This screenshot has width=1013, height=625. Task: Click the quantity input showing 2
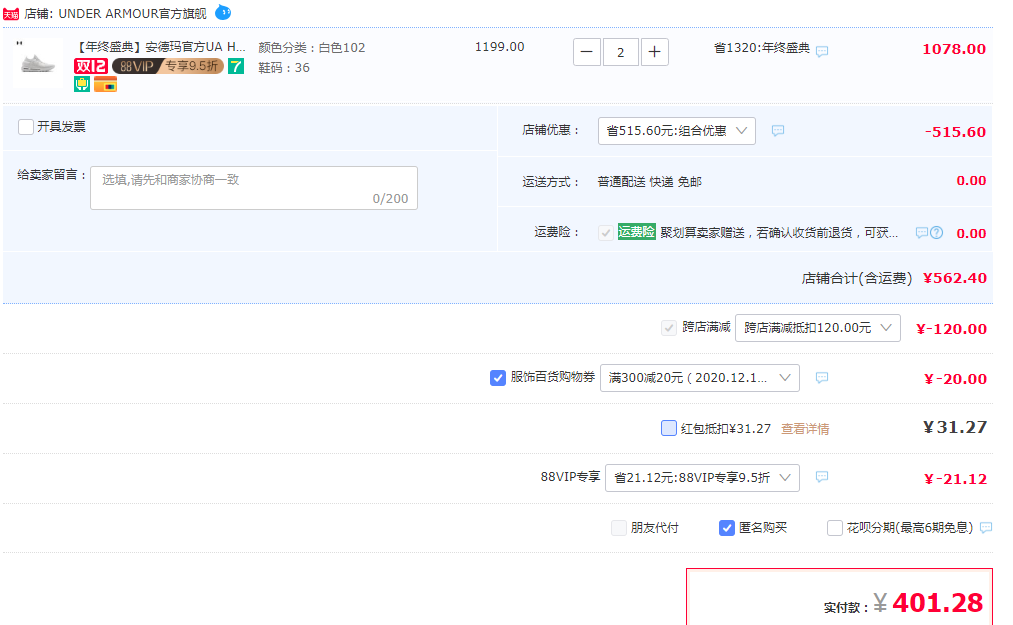point(620,52)
